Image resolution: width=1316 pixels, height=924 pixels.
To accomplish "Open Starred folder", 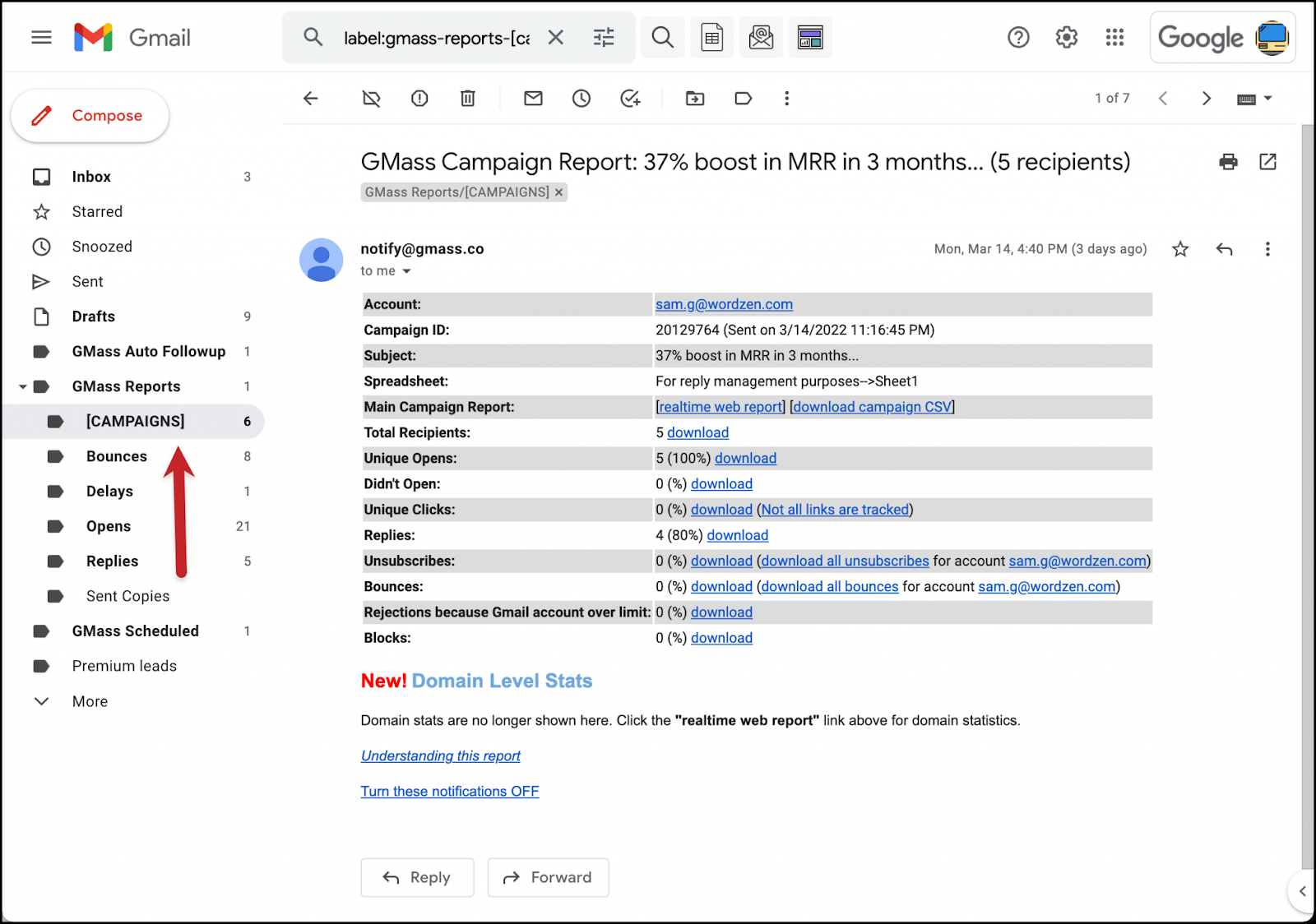I will pyautogui.click(x=134, y=212).
